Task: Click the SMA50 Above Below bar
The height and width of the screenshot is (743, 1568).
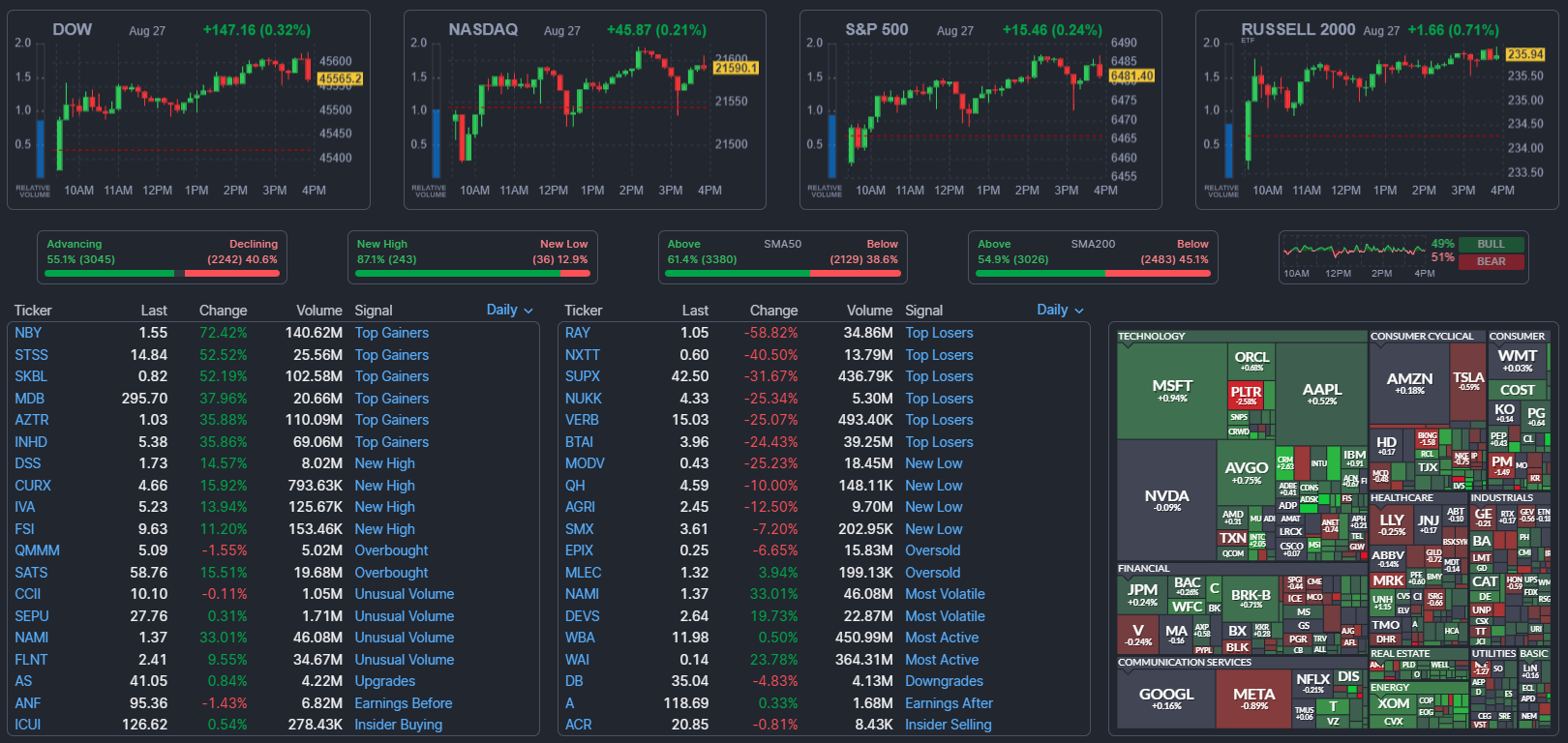Action: pyautogui.click(x=783, y=274)
